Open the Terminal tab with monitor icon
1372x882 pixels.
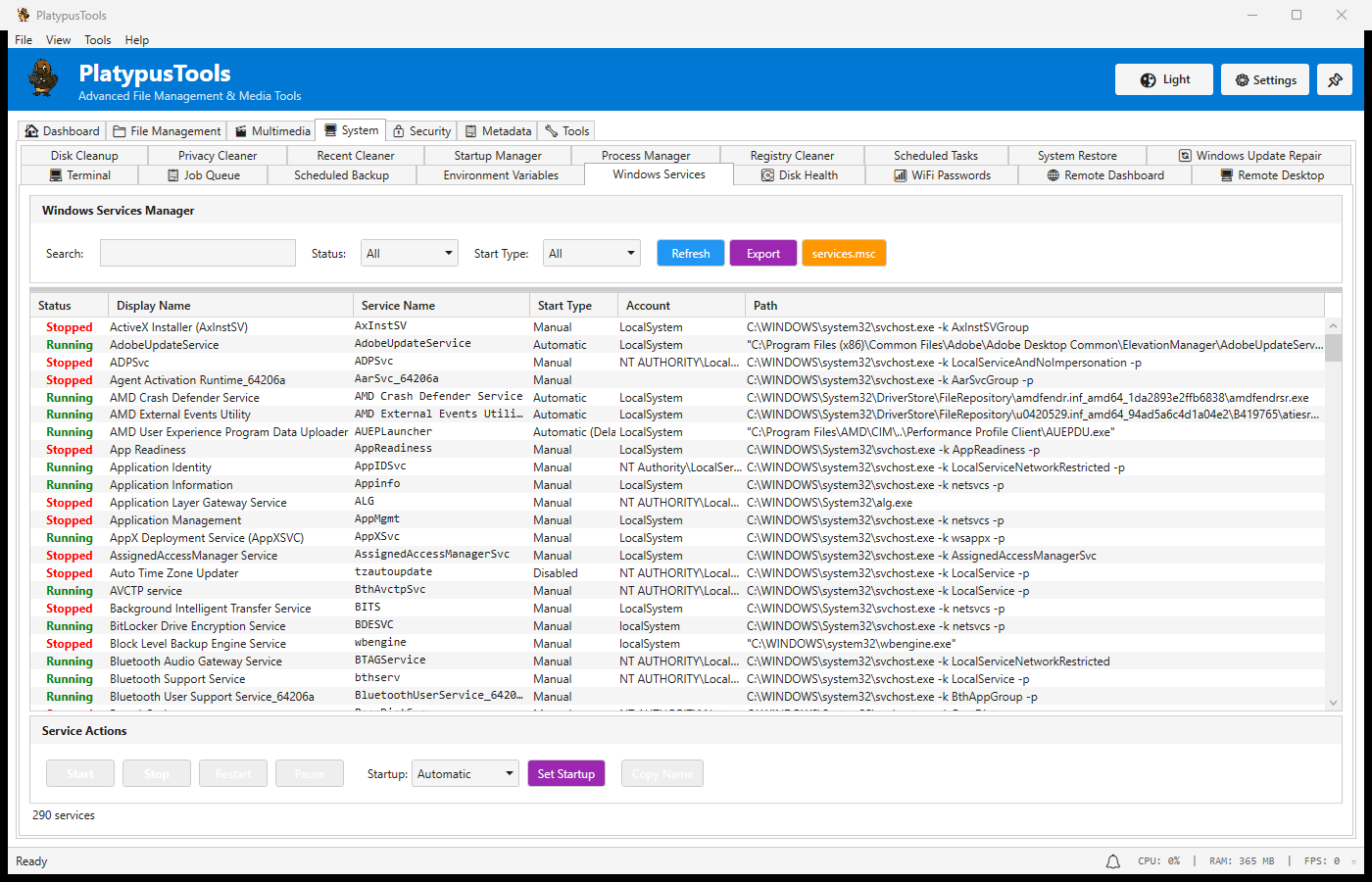coord(80,175)
